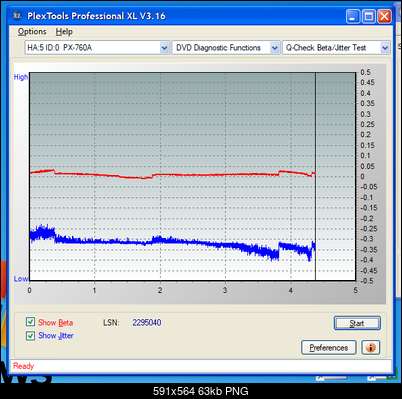Screen dimensions: 402x399
Task: Click the -0.5 value on right axis
Action: click(x=367, y=281)
